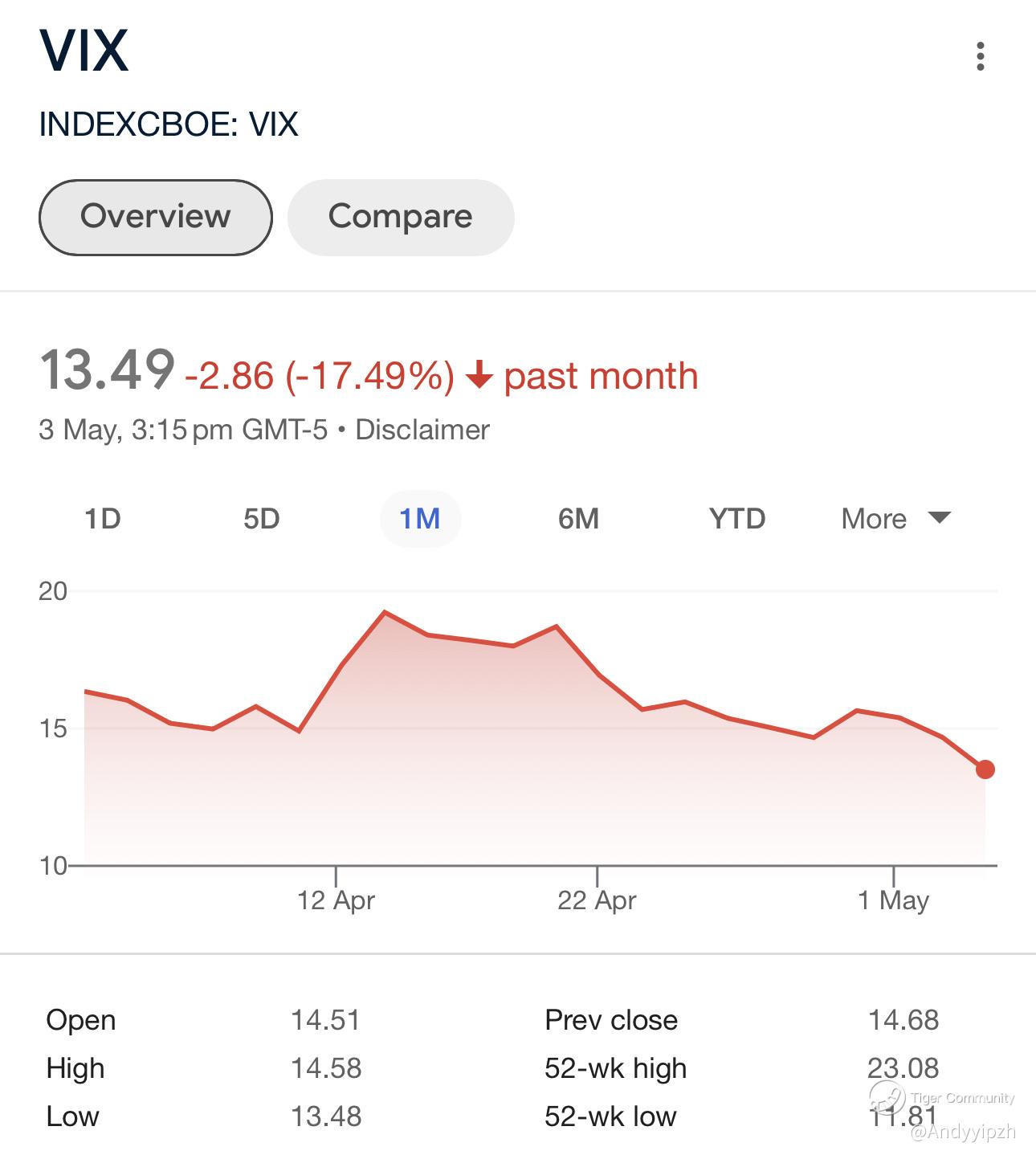Click the 1 May date axis marker
Image resolution: width=1036 pixels, height=1155 pixels.
tap(893, 900)
